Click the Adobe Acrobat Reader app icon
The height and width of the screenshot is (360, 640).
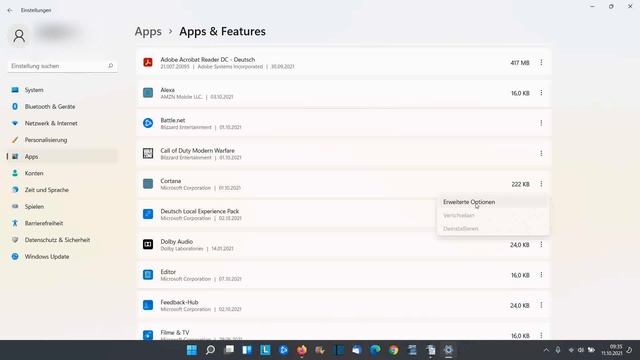148,62
